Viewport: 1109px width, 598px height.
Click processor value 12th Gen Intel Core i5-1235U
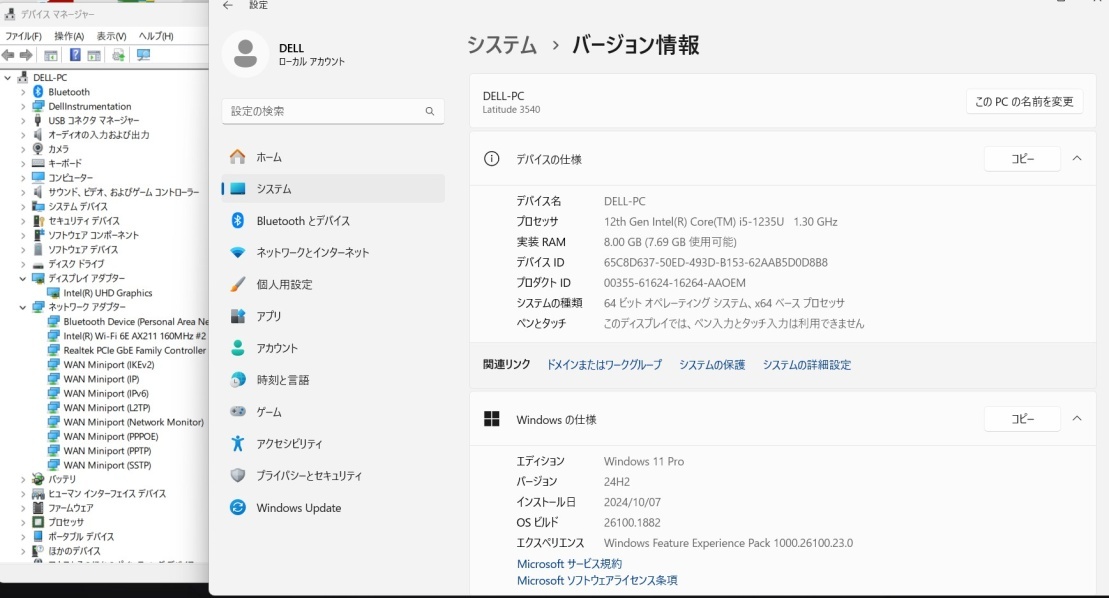pos(721,221)
